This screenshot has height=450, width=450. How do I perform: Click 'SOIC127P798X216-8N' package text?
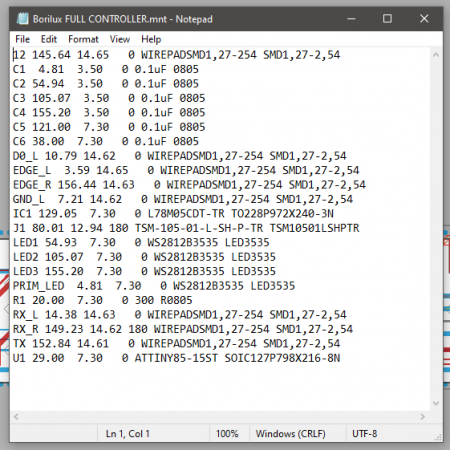point(282,358)
